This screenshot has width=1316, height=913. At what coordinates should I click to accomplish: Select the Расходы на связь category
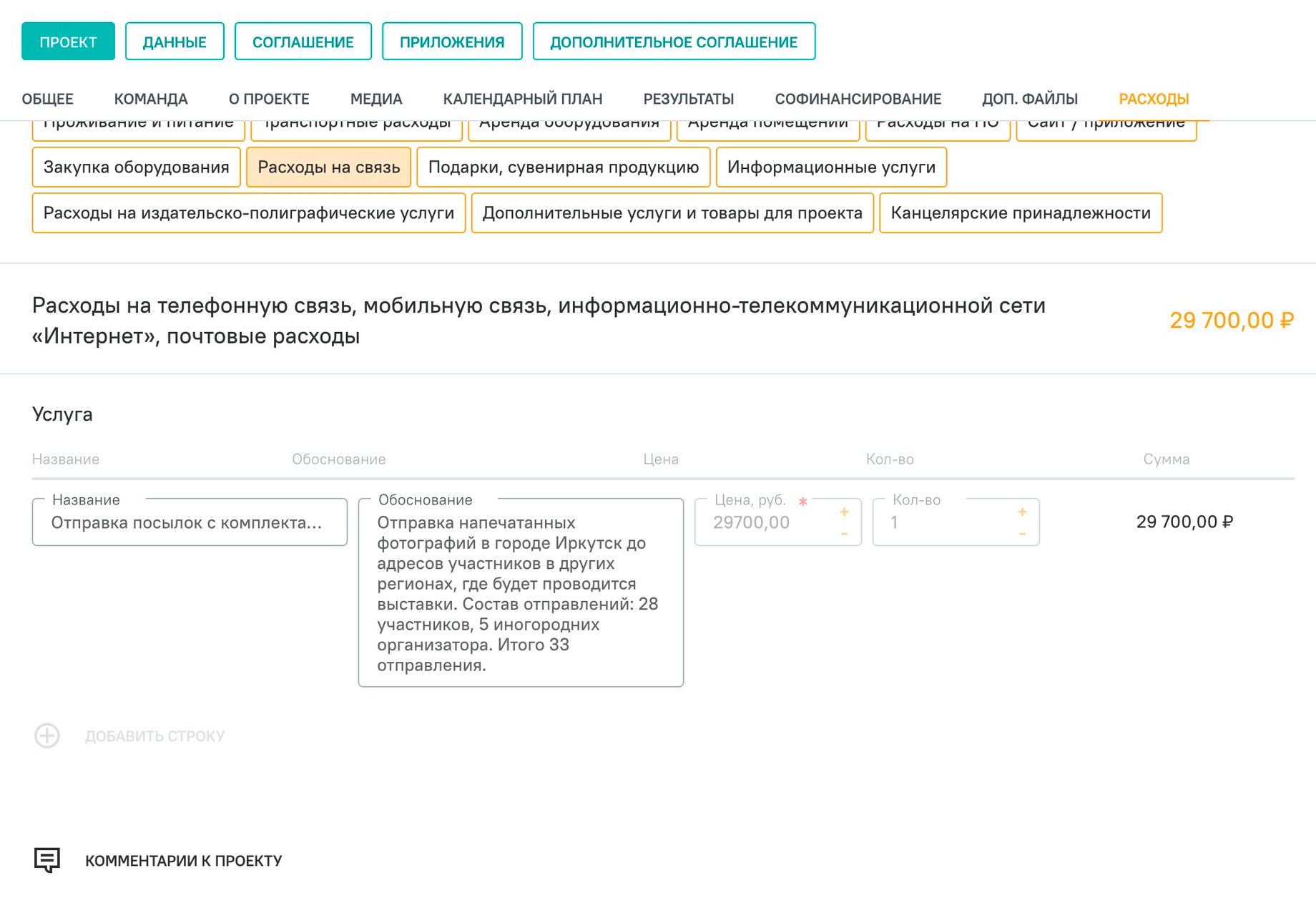(329, 167)
